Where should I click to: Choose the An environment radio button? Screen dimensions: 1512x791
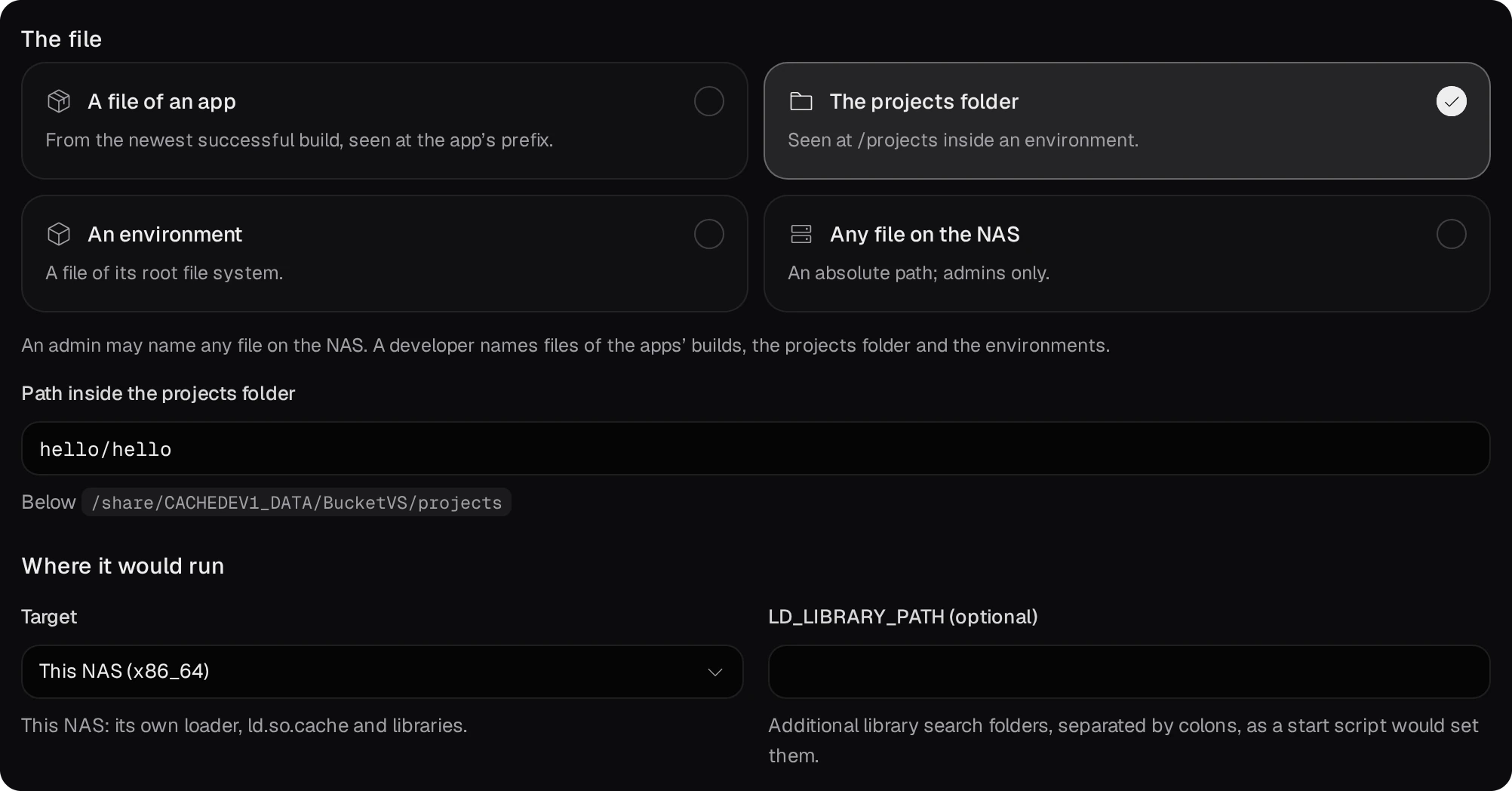pos(709,234)
